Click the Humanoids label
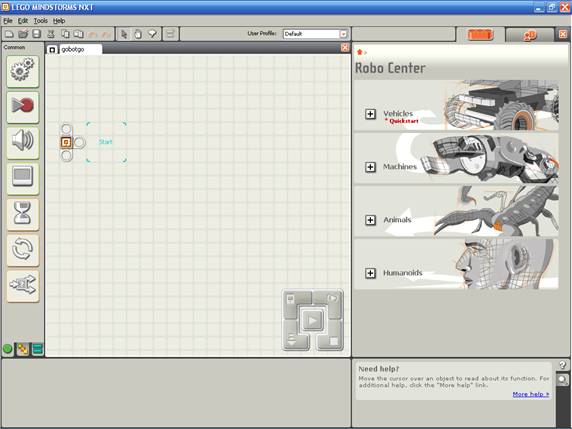Image resolution: width=572 pixels, height=429 pixels. point(403,273)
